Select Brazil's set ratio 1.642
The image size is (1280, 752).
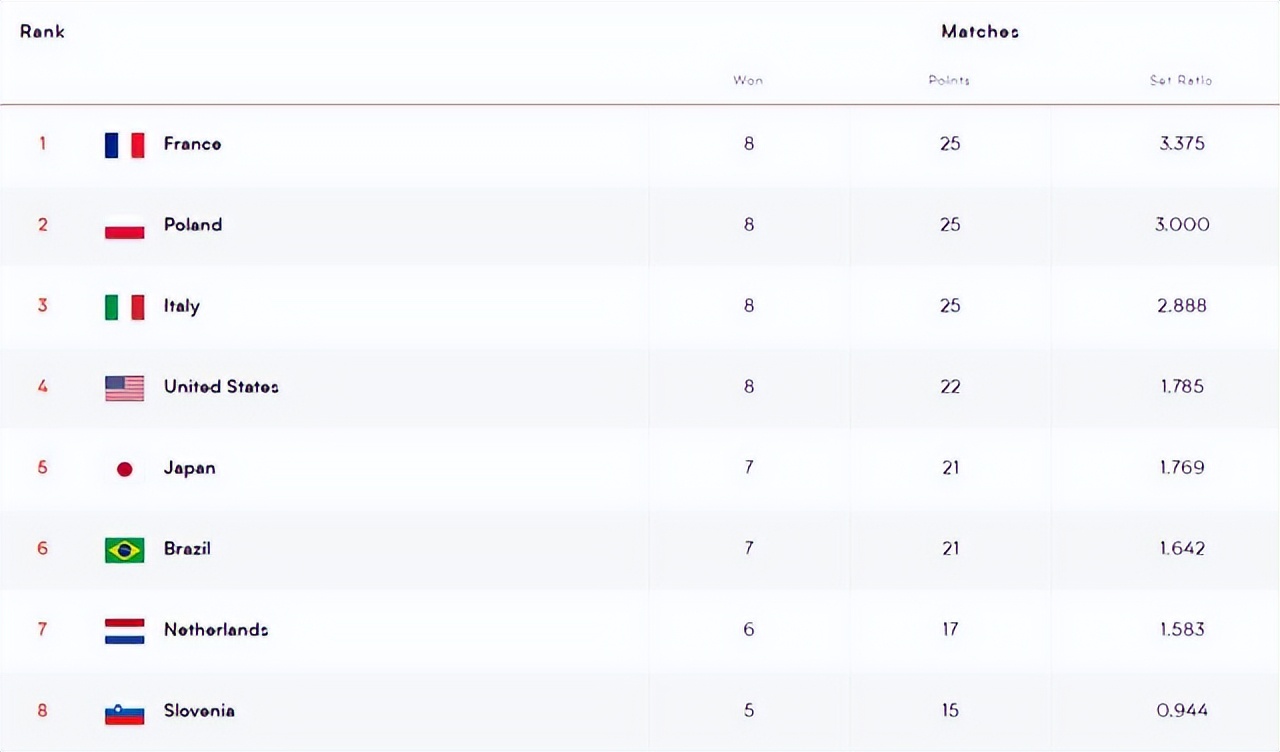point(1182,549)
